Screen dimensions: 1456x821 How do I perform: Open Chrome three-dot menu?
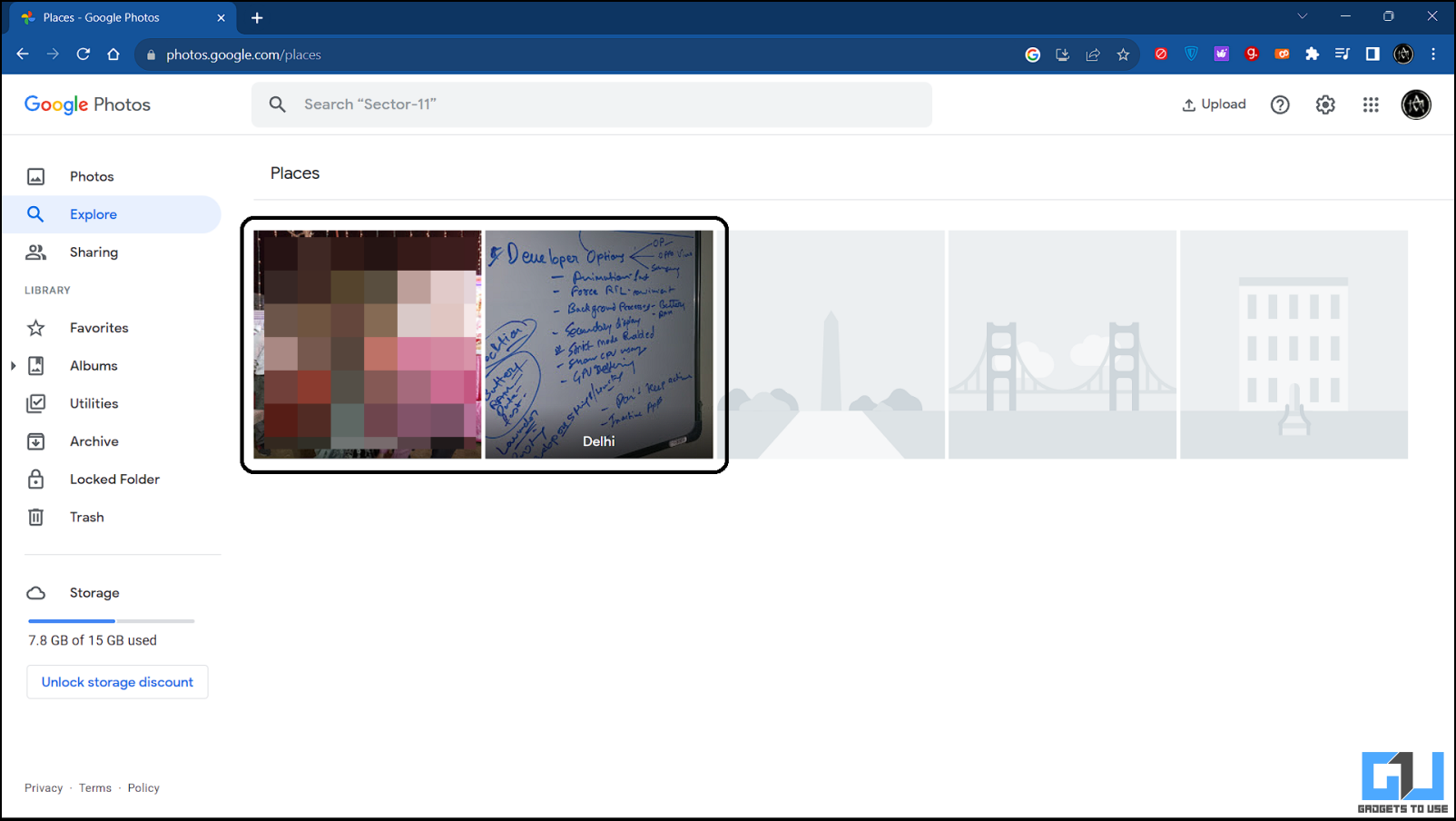(x=1434, y=54)
